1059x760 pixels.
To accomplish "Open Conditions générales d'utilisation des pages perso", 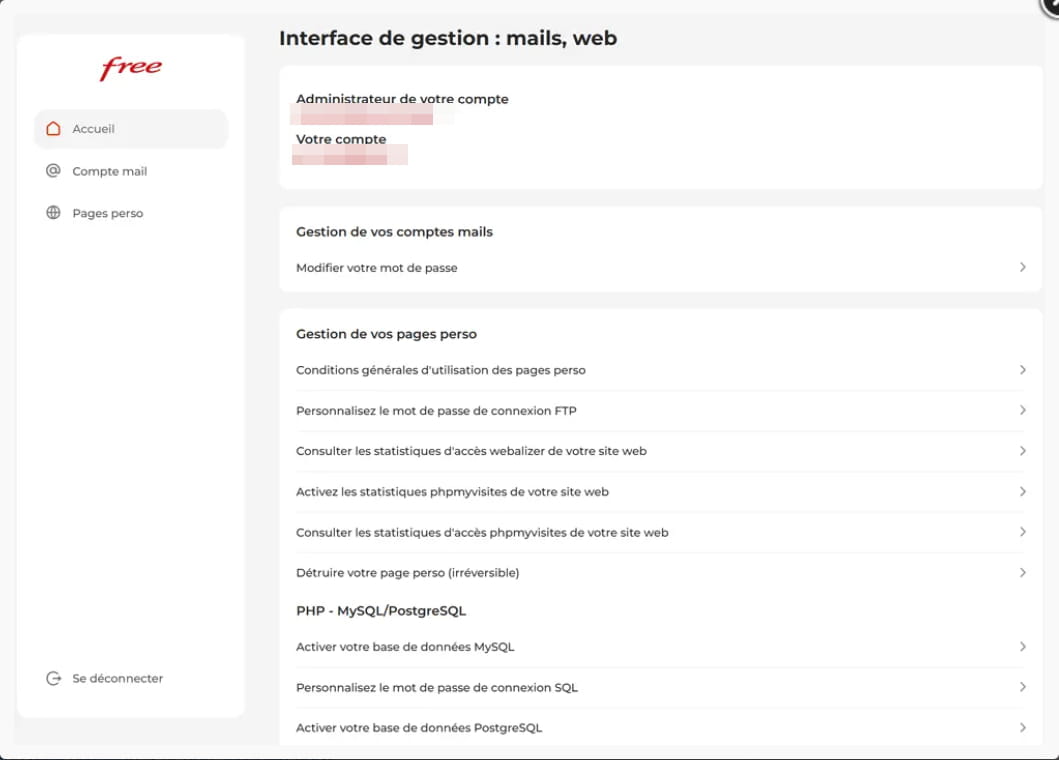I will click(441, 370).
